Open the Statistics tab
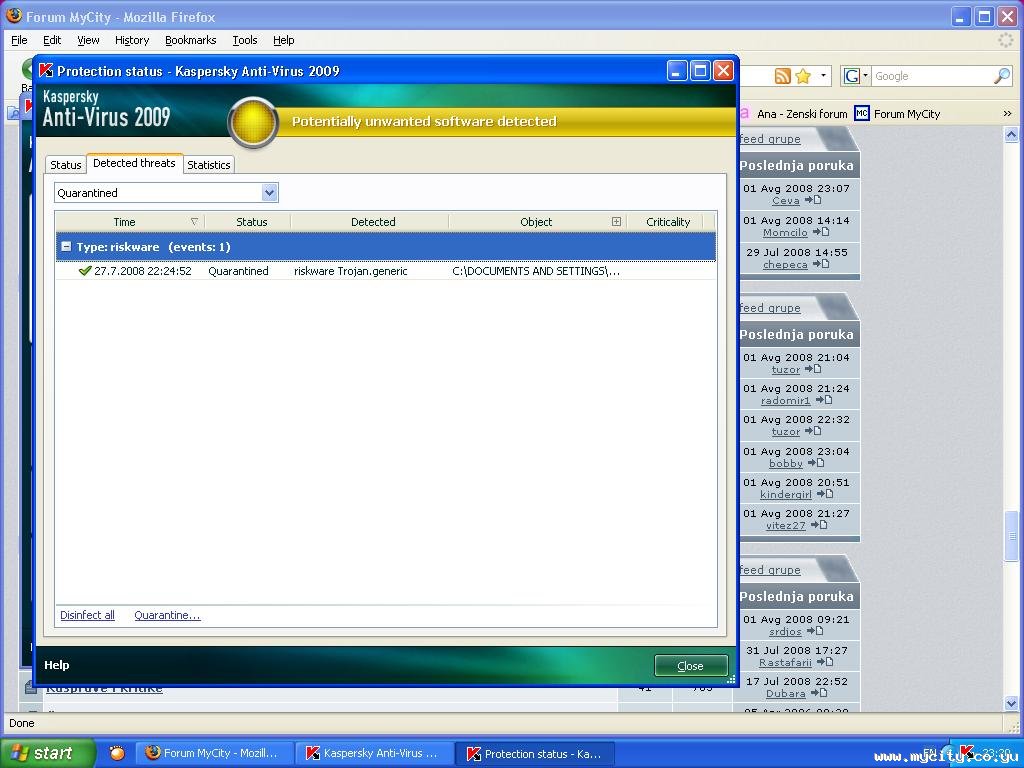The image size is (1024, 768). click(208, 165)
